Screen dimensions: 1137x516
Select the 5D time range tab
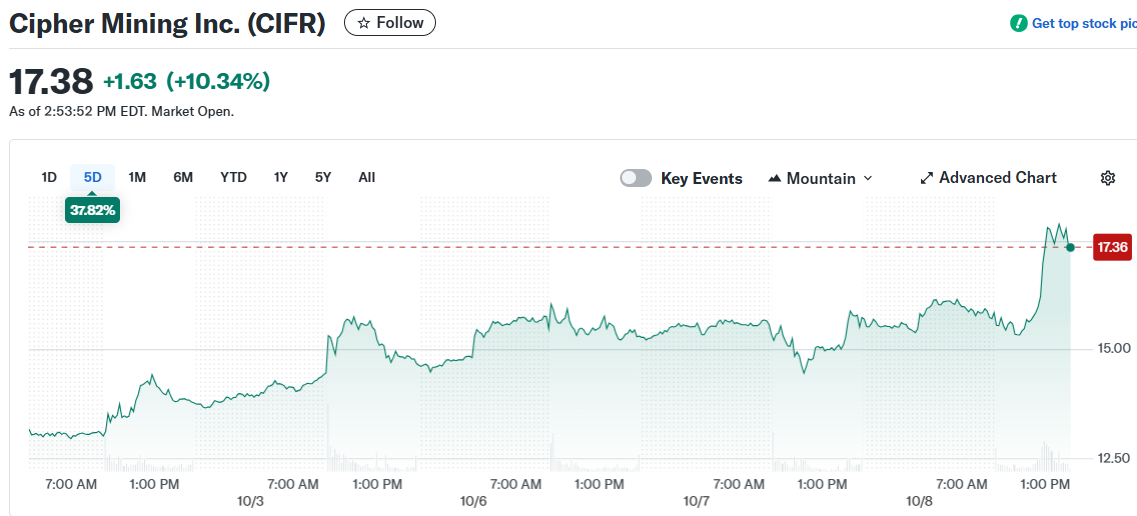tap(93, 177)
